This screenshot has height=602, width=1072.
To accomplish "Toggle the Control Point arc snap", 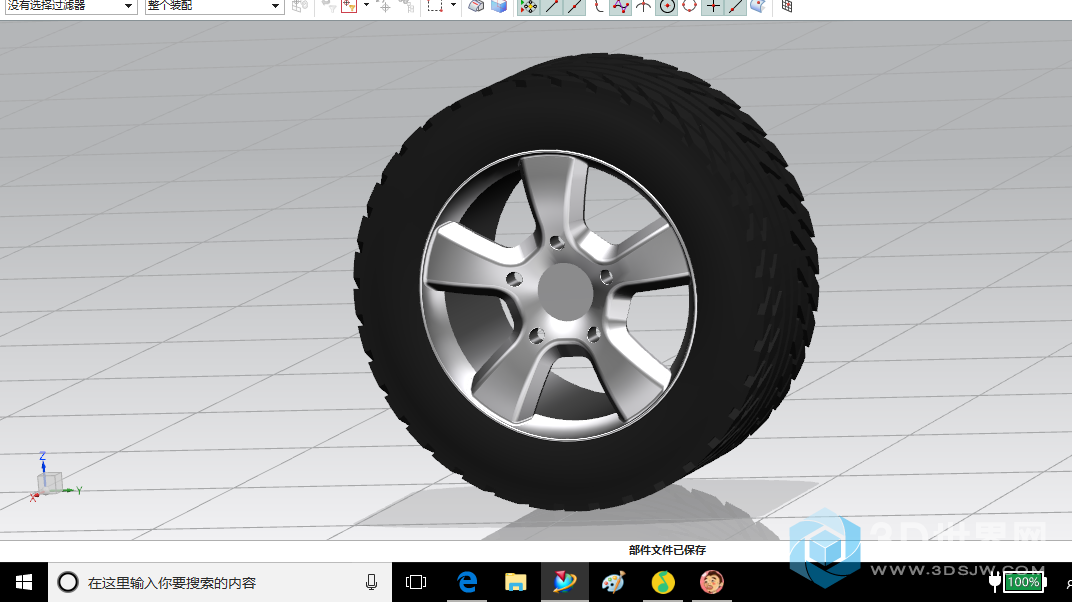I will [598, 6].
